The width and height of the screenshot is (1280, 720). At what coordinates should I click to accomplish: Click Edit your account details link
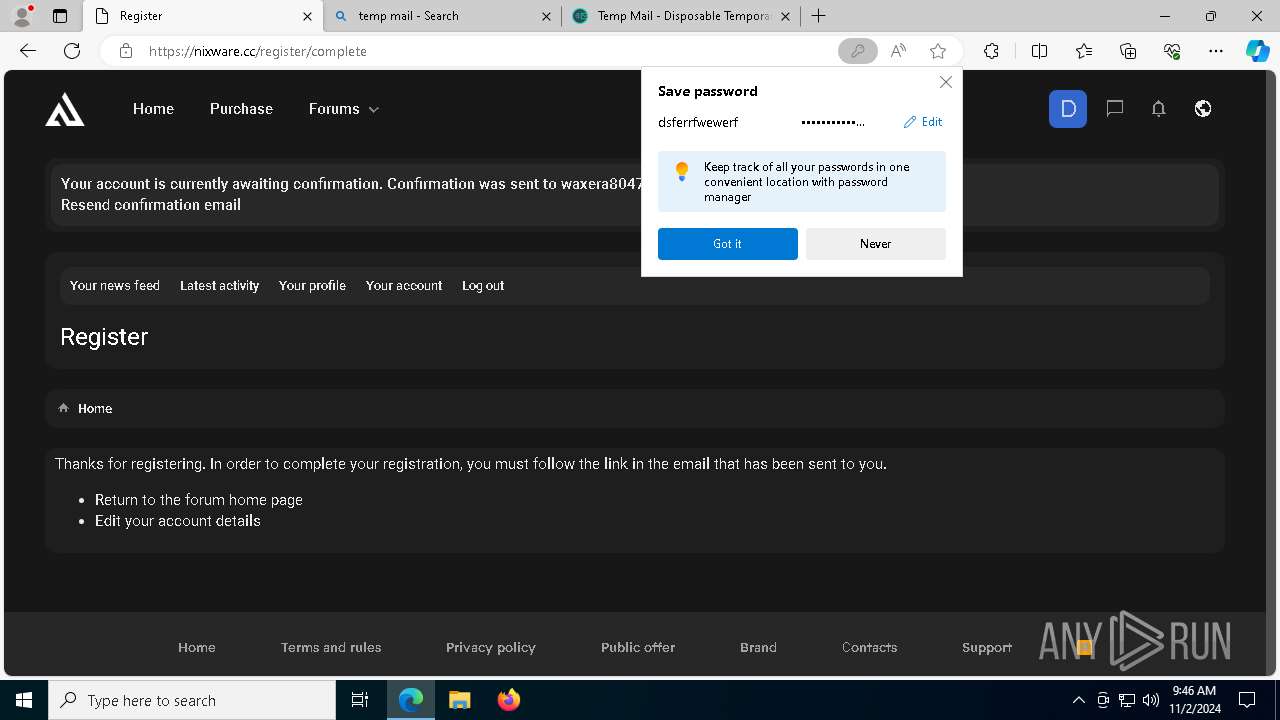(x=178, y=521)
